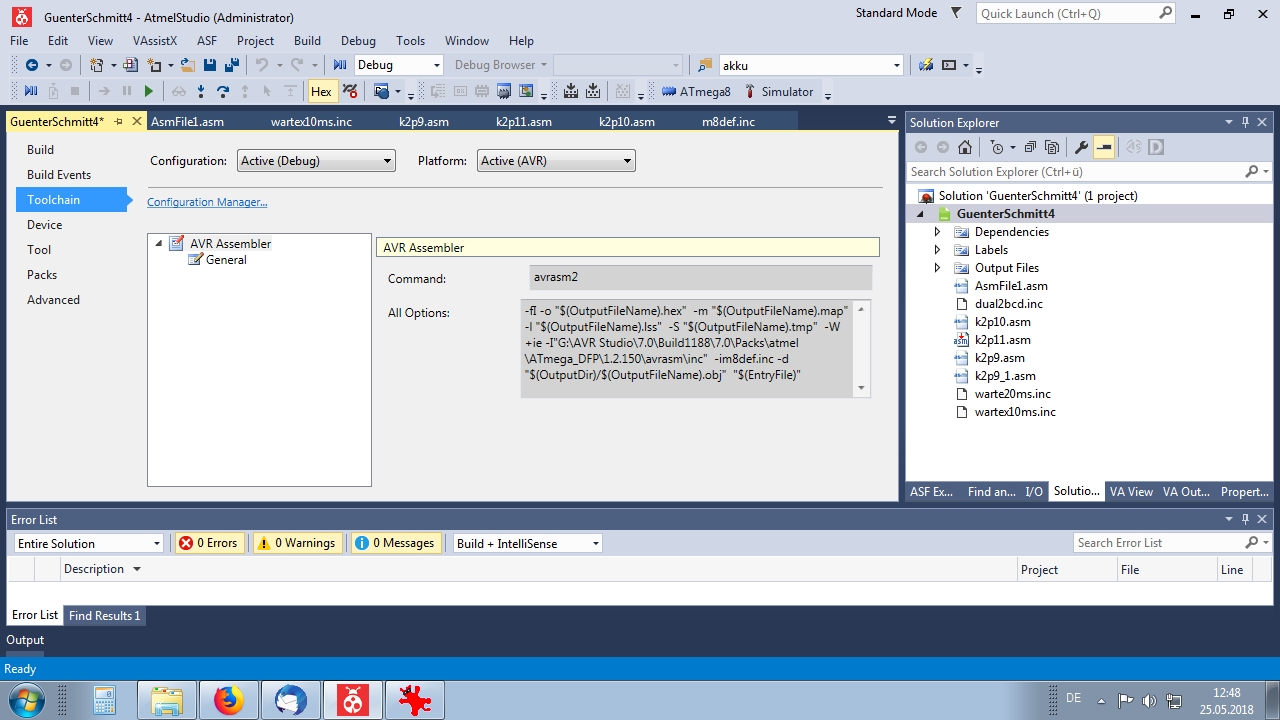Switch to the Find Results 1 tab
1280x720 pixels.
105,616
